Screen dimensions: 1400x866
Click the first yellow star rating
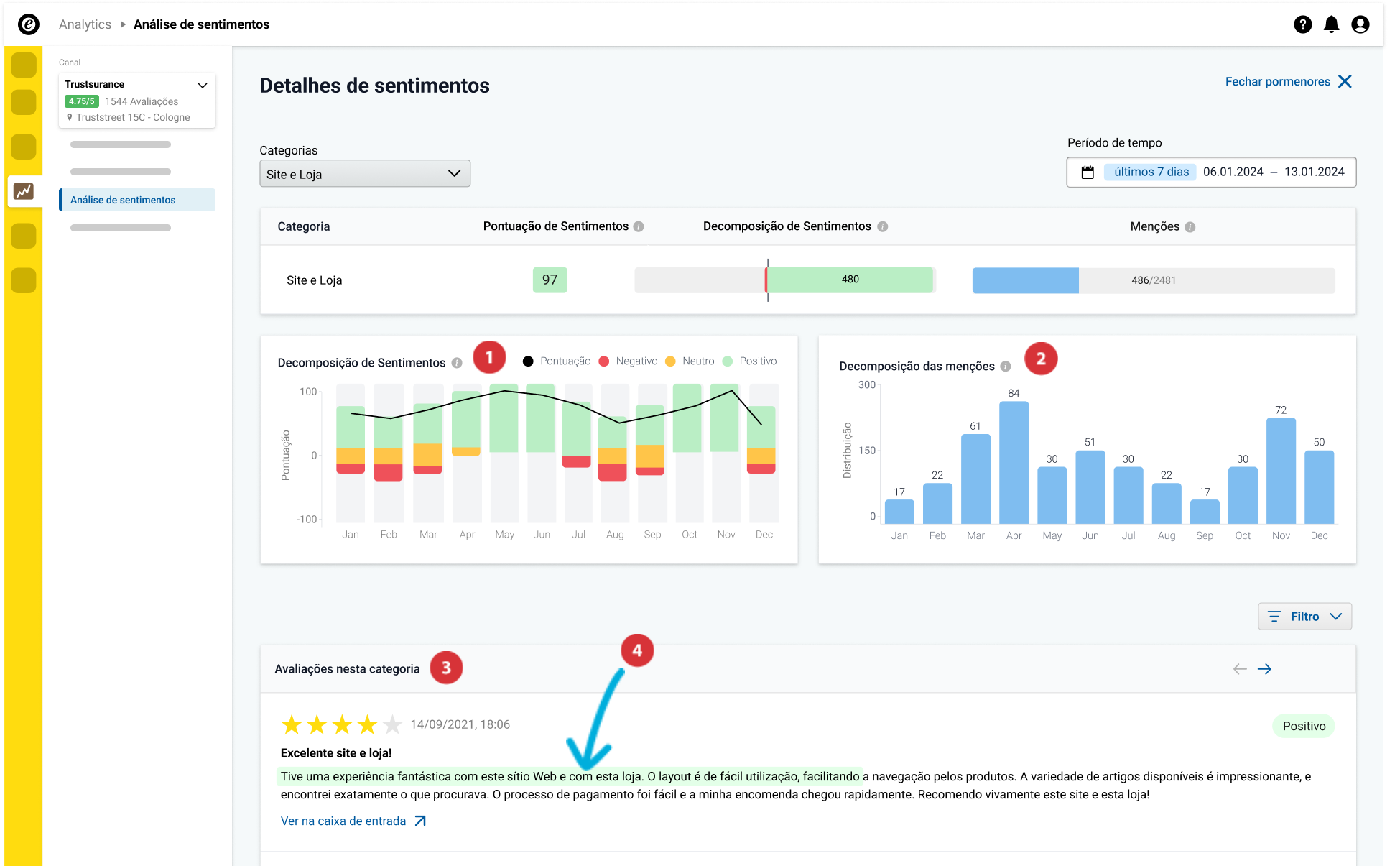(x=292, y=724)
